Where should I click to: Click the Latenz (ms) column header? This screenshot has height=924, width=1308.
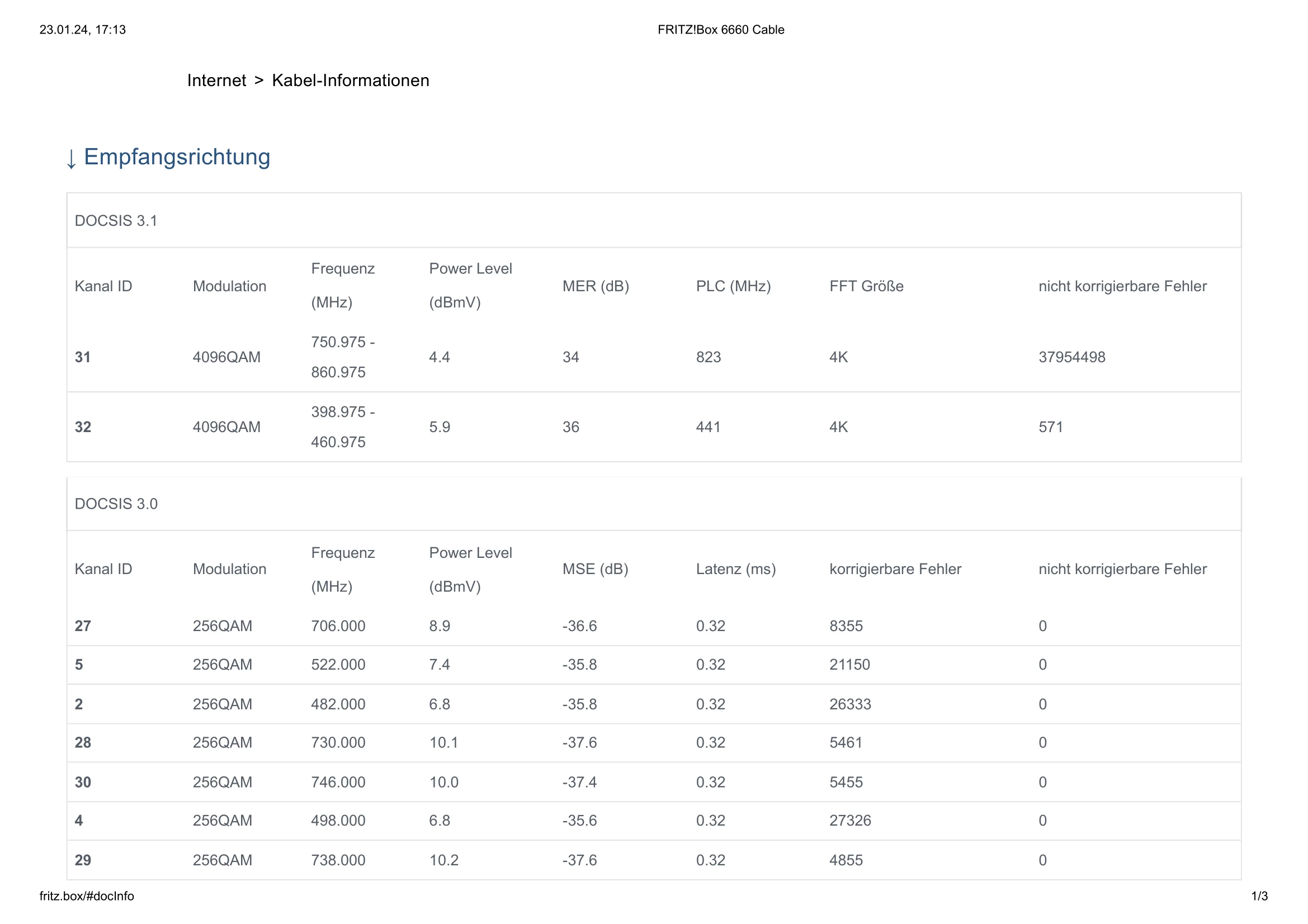pos(735,568)
